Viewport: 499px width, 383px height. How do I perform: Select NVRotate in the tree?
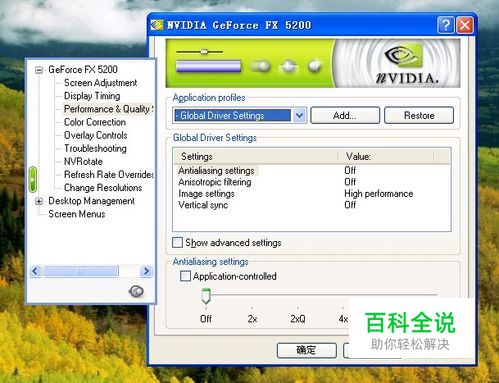(x=83, y=162)
